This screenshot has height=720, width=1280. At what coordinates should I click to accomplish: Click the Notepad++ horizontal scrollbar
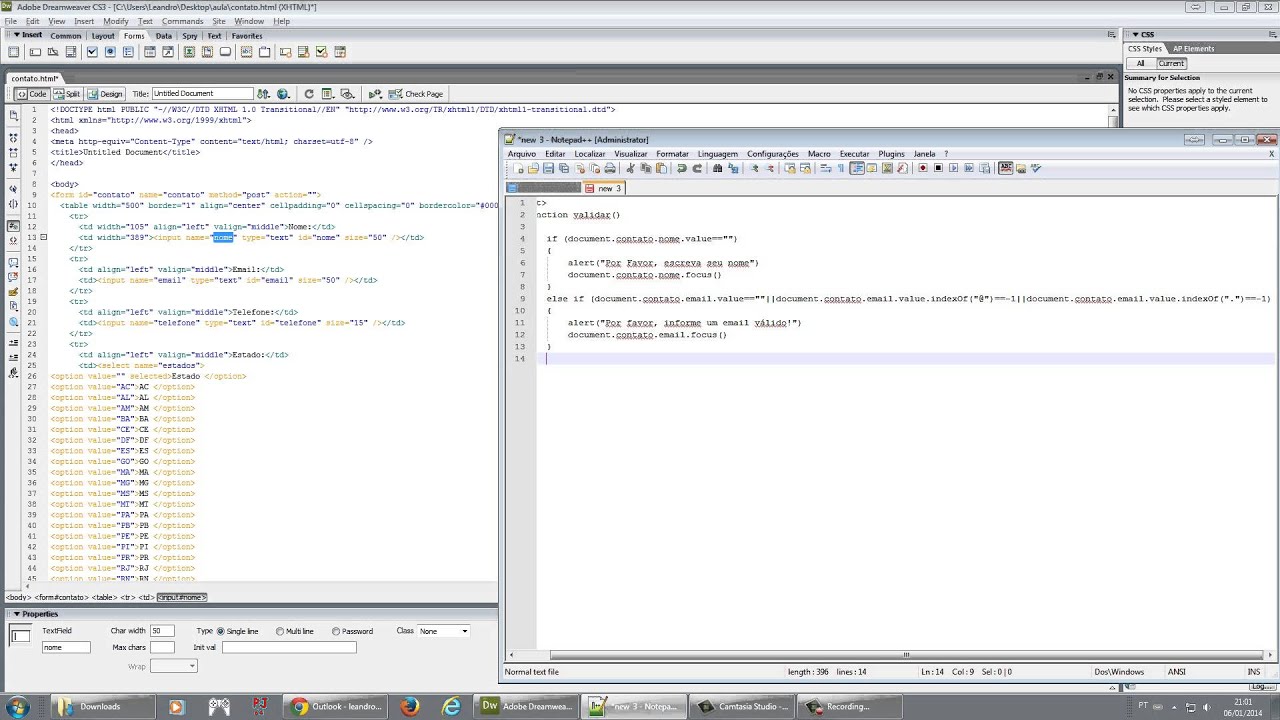click(x=905, y=656)
